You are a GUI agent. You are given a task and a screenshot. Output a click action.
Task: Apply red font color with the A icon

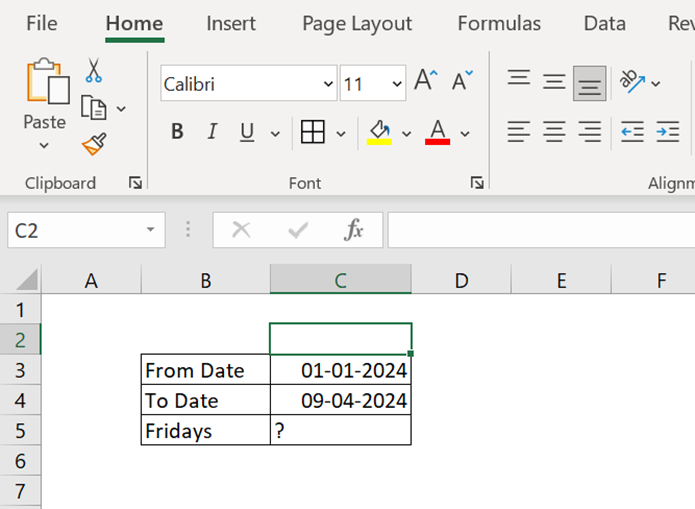[x=437, y=132]
